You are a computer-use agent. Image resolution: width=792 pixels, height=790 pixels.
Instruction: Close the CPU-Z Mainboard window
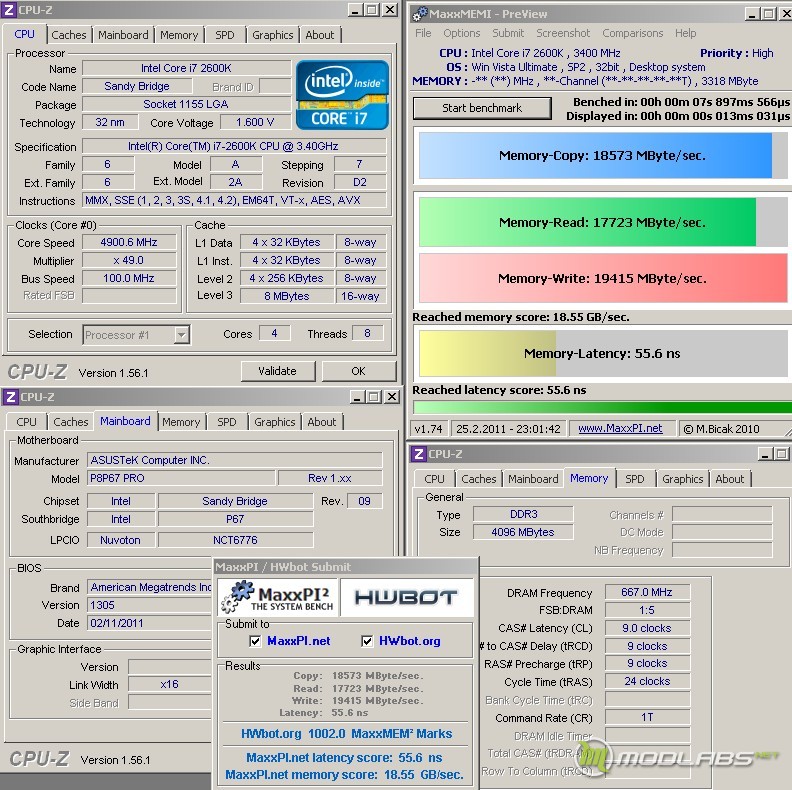click(x=392, y=397)
